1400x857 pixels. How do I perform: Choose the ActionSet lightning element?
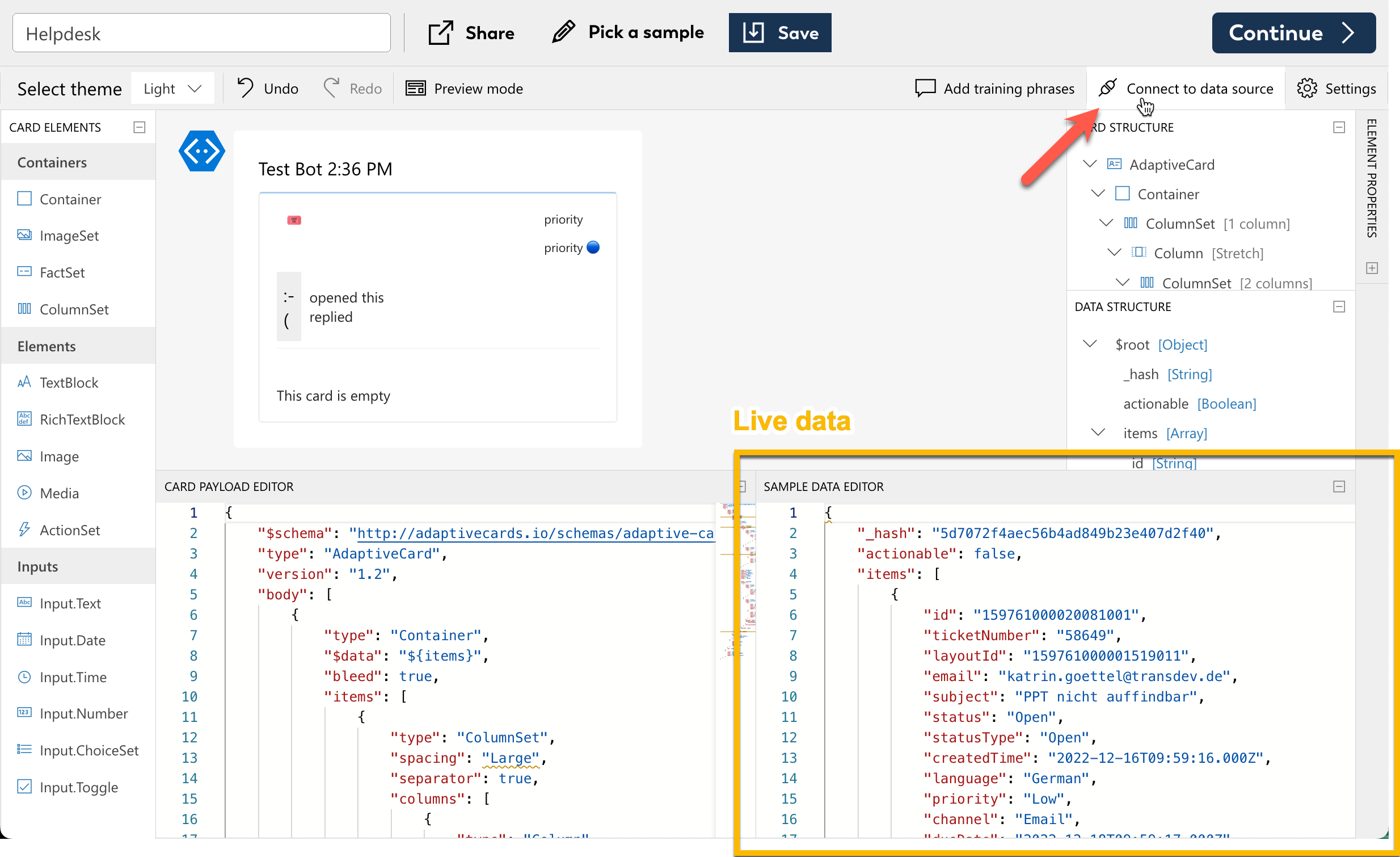[x=24, y=530]
